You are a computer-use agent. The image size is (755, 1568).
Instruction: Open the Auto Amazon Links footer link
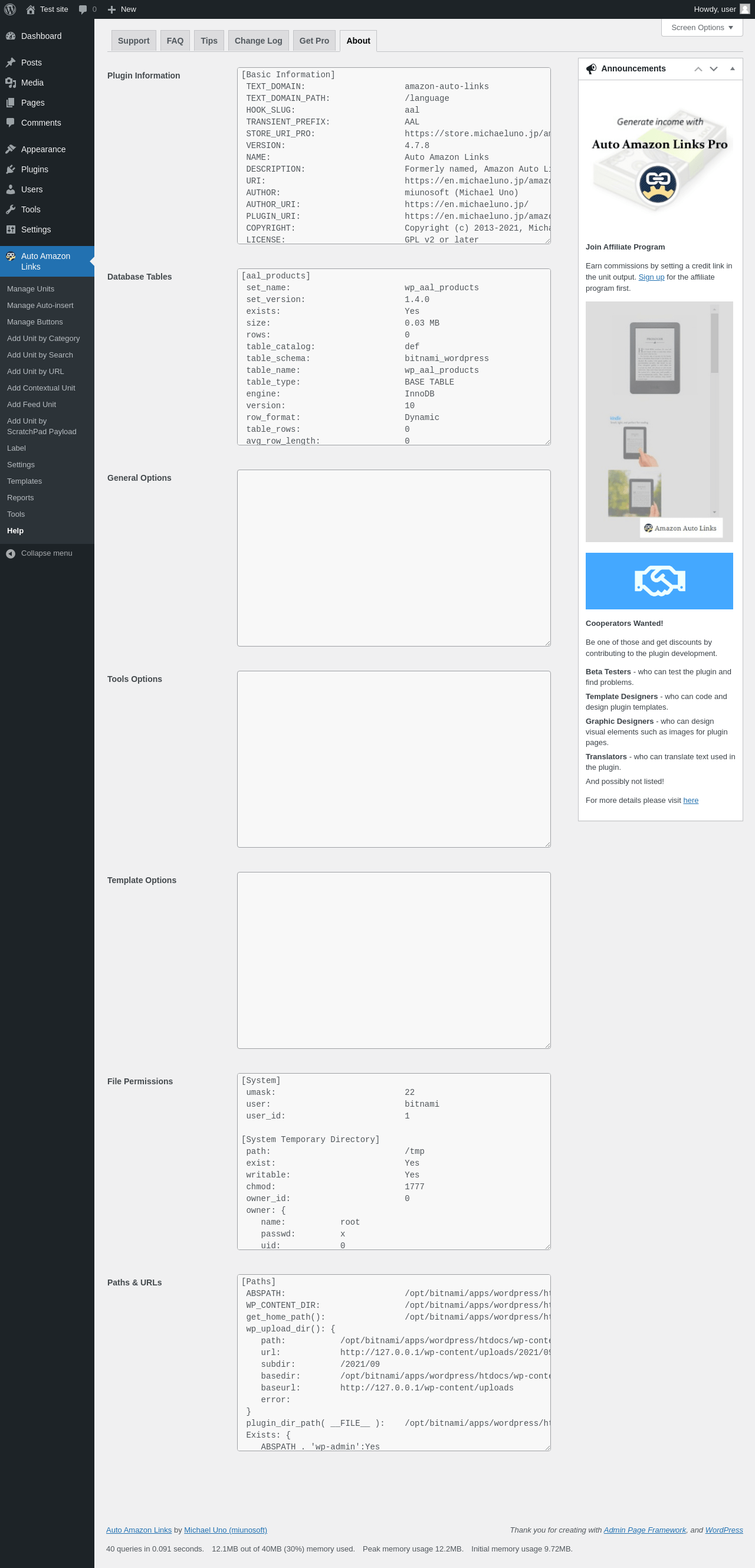point(139,1530)
